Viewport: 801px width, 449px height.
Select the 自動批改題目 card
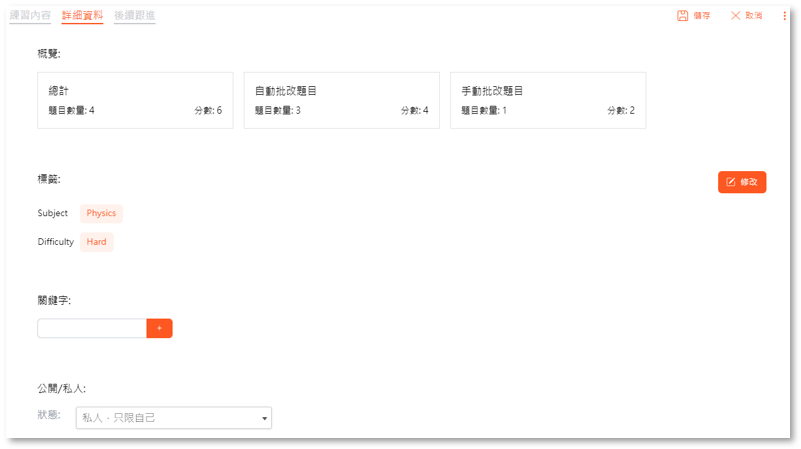(x=341, y=100)
